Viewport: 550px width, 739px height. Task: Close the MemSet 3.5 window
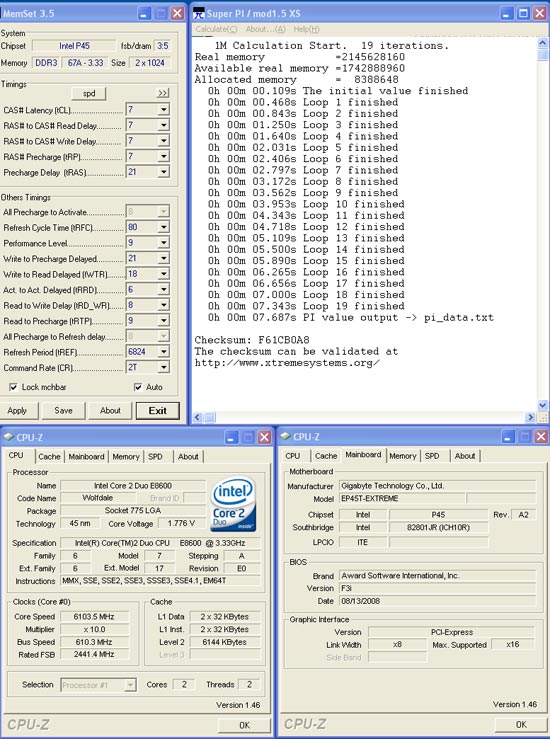pos(177,13)
